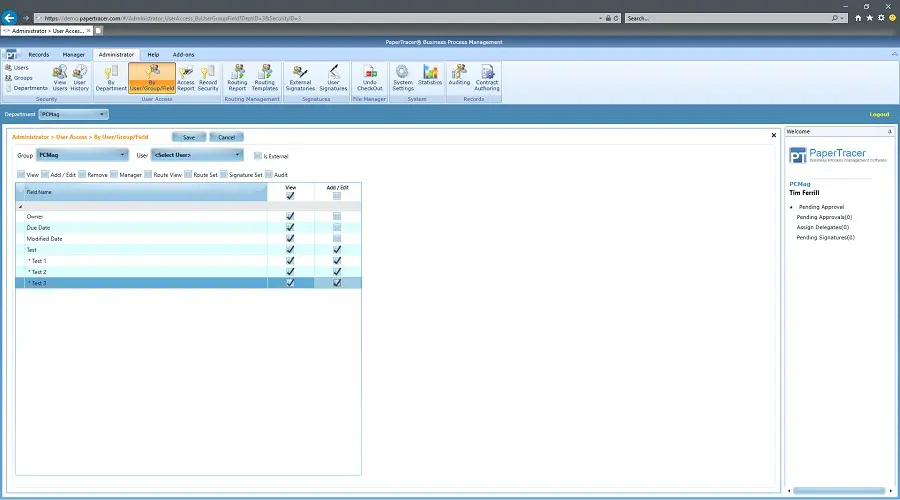Toggle the header checkbox under Add / Edit column
Image resolution: width=900 pixels, height=500 pixels.
coord(337,196)
